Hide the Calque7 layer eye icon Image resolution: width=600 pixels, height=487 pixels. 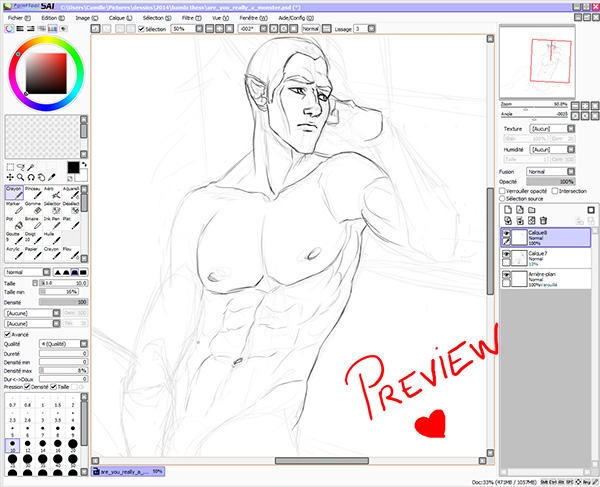coord(506,254)
